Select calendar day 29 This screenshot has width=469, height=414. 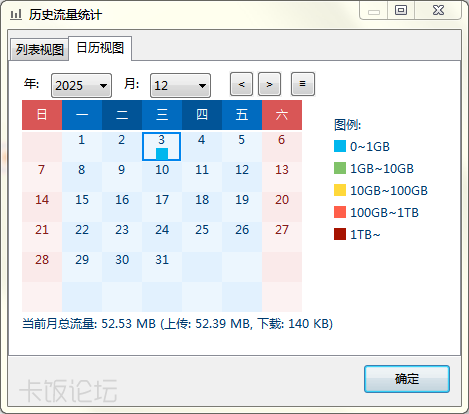82,267
